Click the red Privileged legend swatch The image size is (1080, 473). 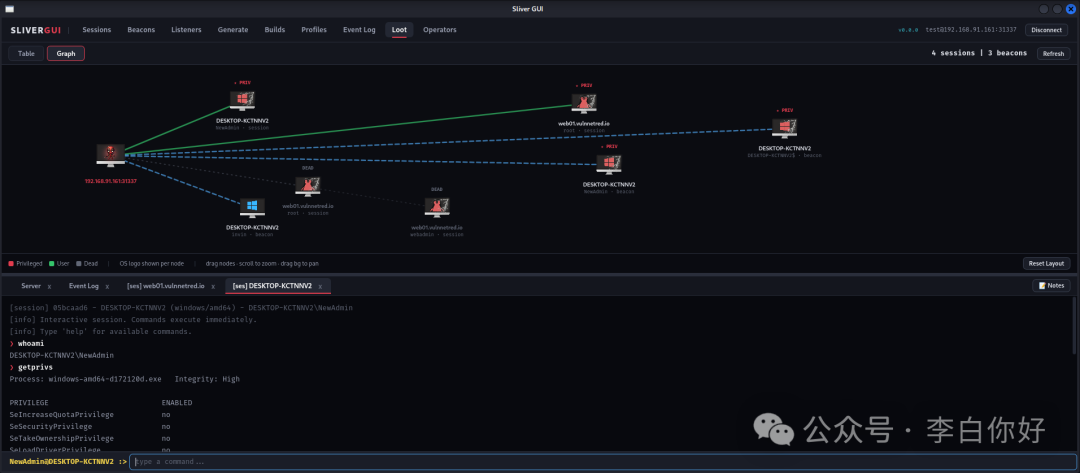(11, 264)
